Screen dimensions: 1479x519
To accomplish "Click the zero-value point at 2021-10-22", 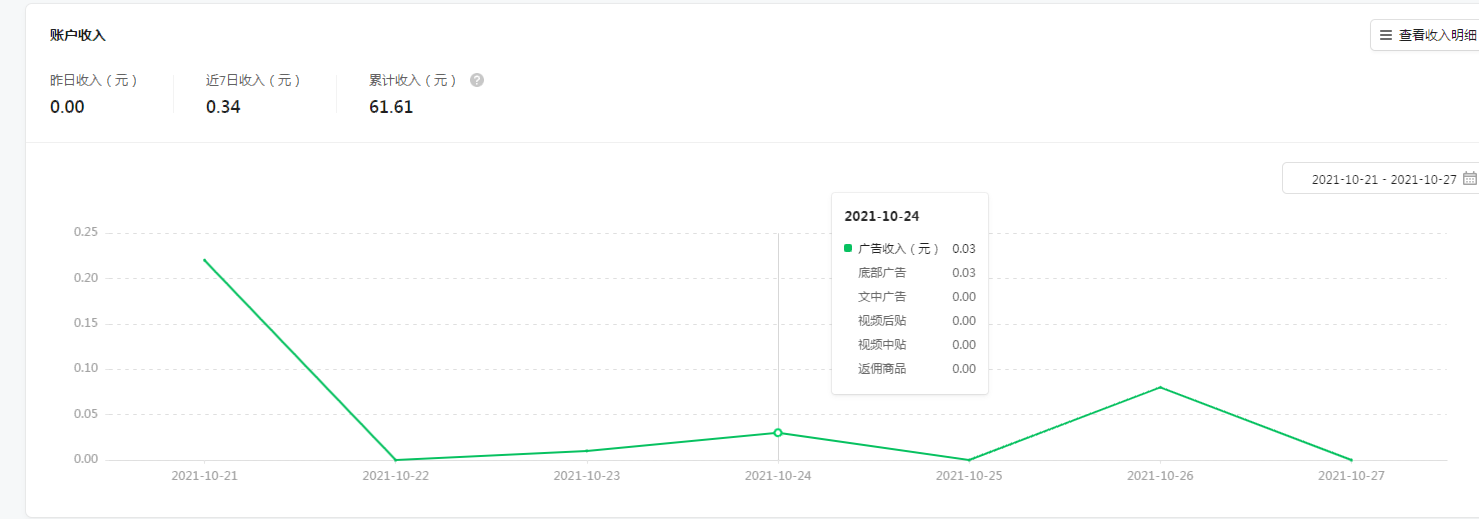I will 396,460.
